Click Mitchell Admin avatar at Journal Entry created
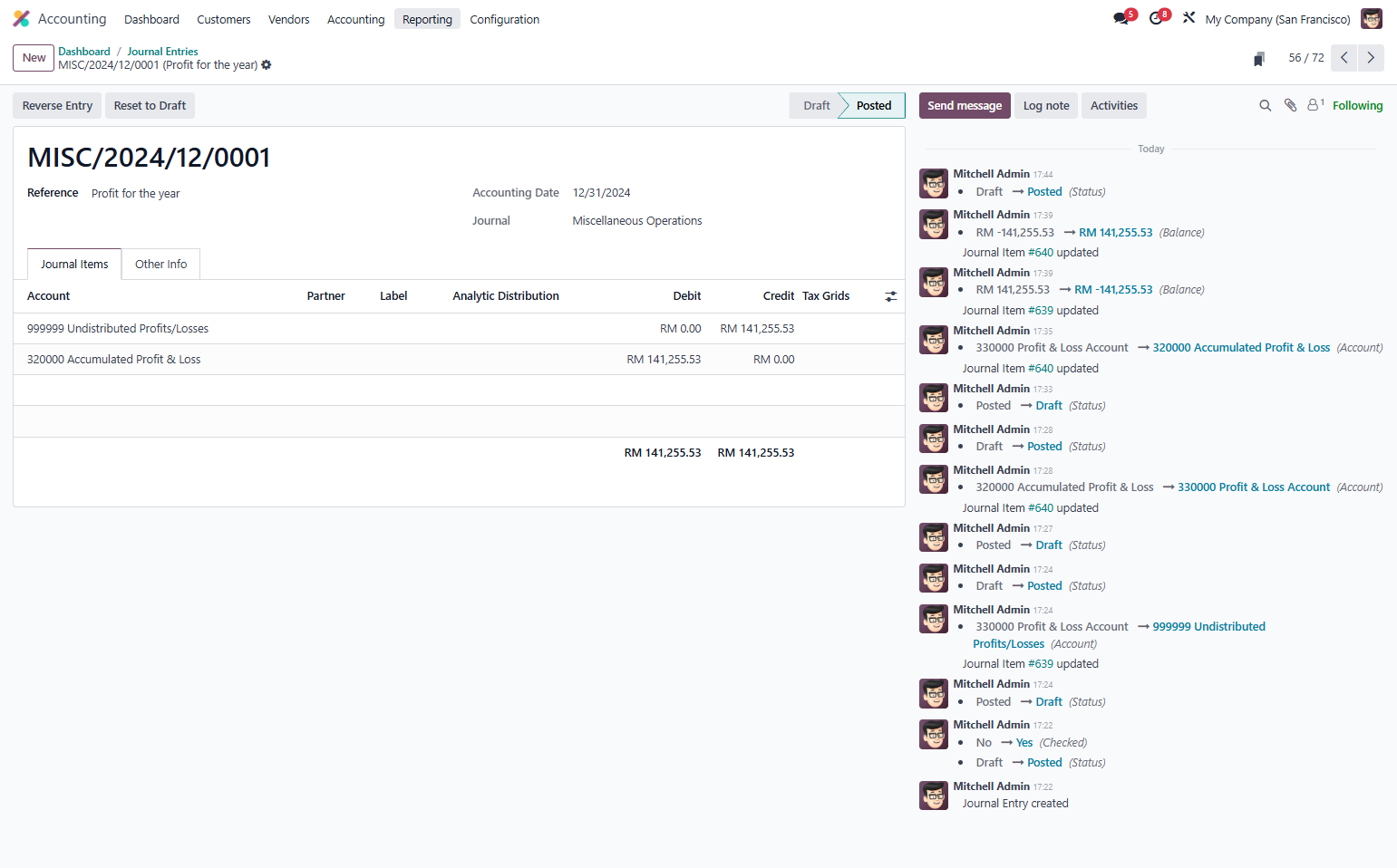The height and width of the screenshot is (868, 1397). [934, 796]
